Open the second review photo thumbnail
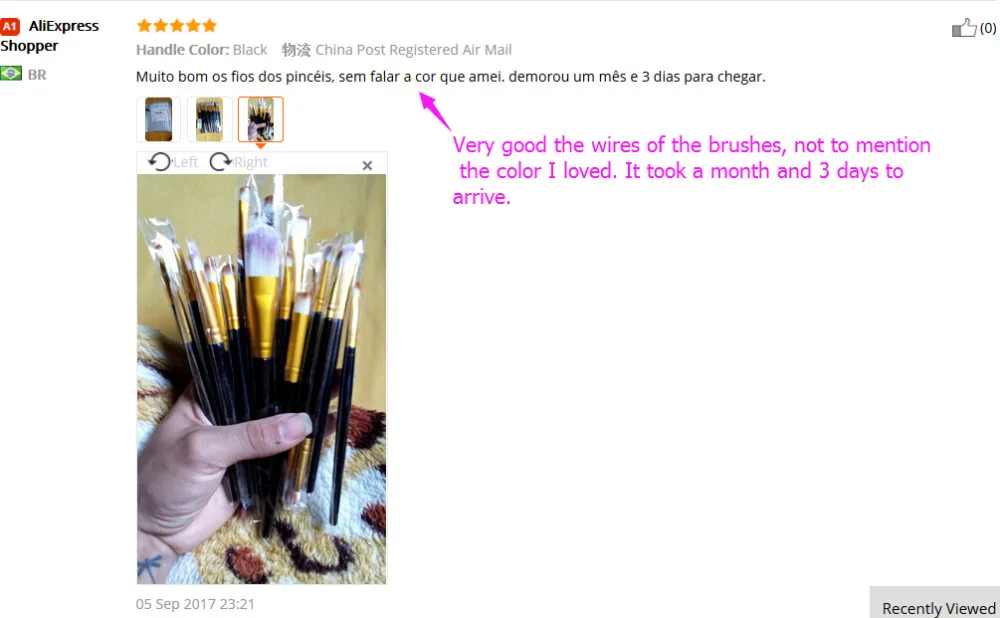The width and height of the screenshot is (1000, 618). [x=209, y=119]
